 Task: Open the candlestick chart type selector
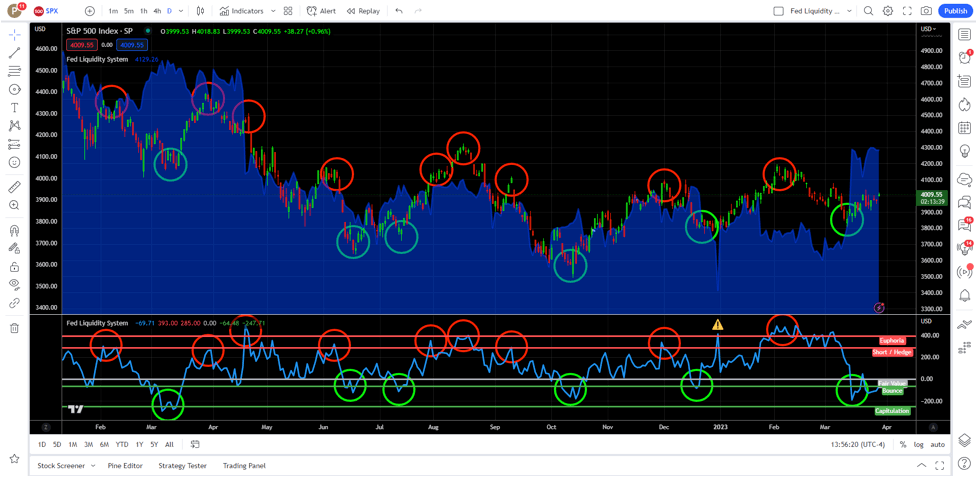pyautogui.click(x=200, y=11)
